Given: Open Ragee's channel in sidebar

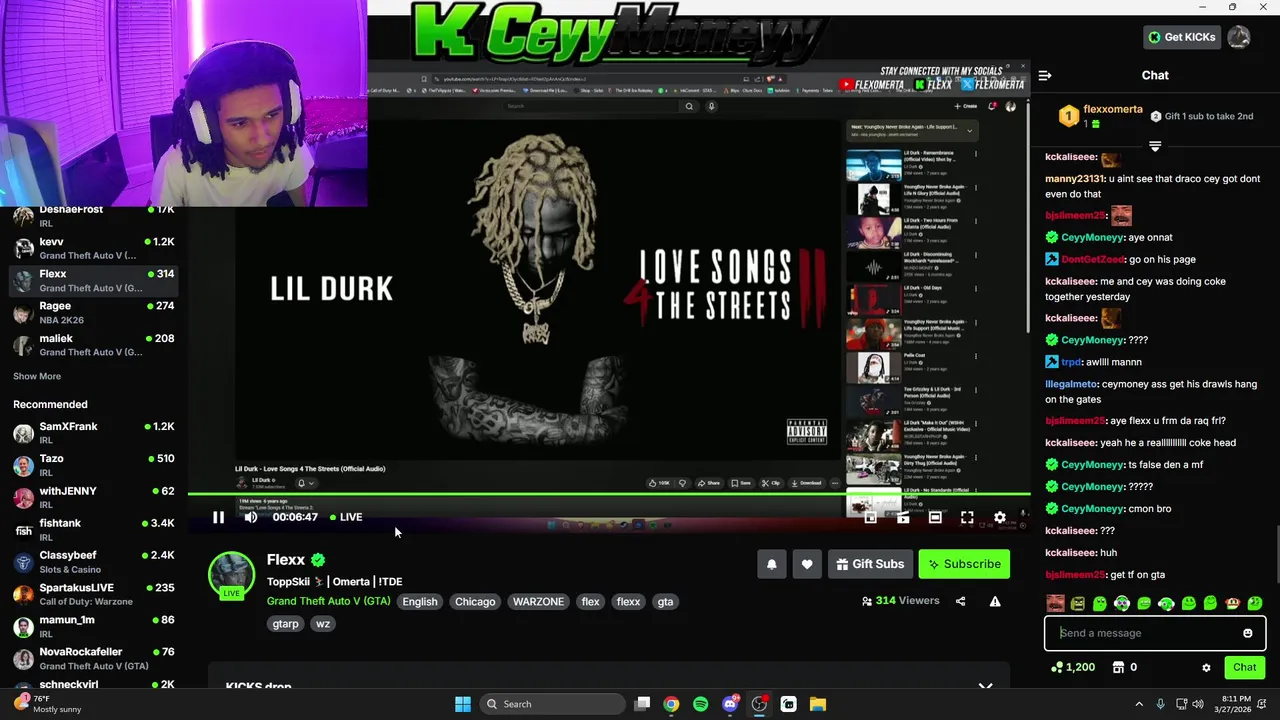Looking at the screenshot, I should pos(94,312).
